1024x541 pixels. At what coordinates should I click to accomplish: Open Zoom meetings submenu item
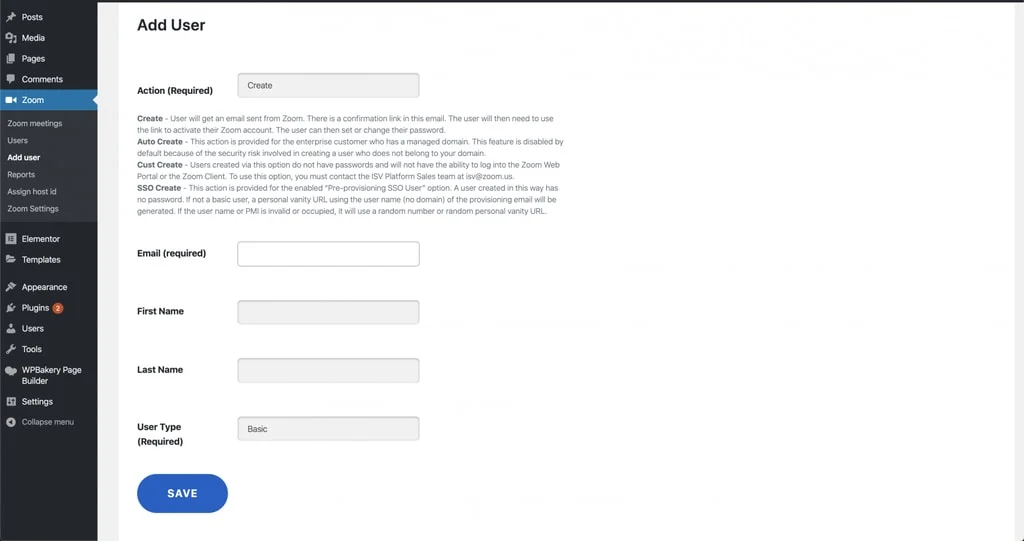(35, 124)
